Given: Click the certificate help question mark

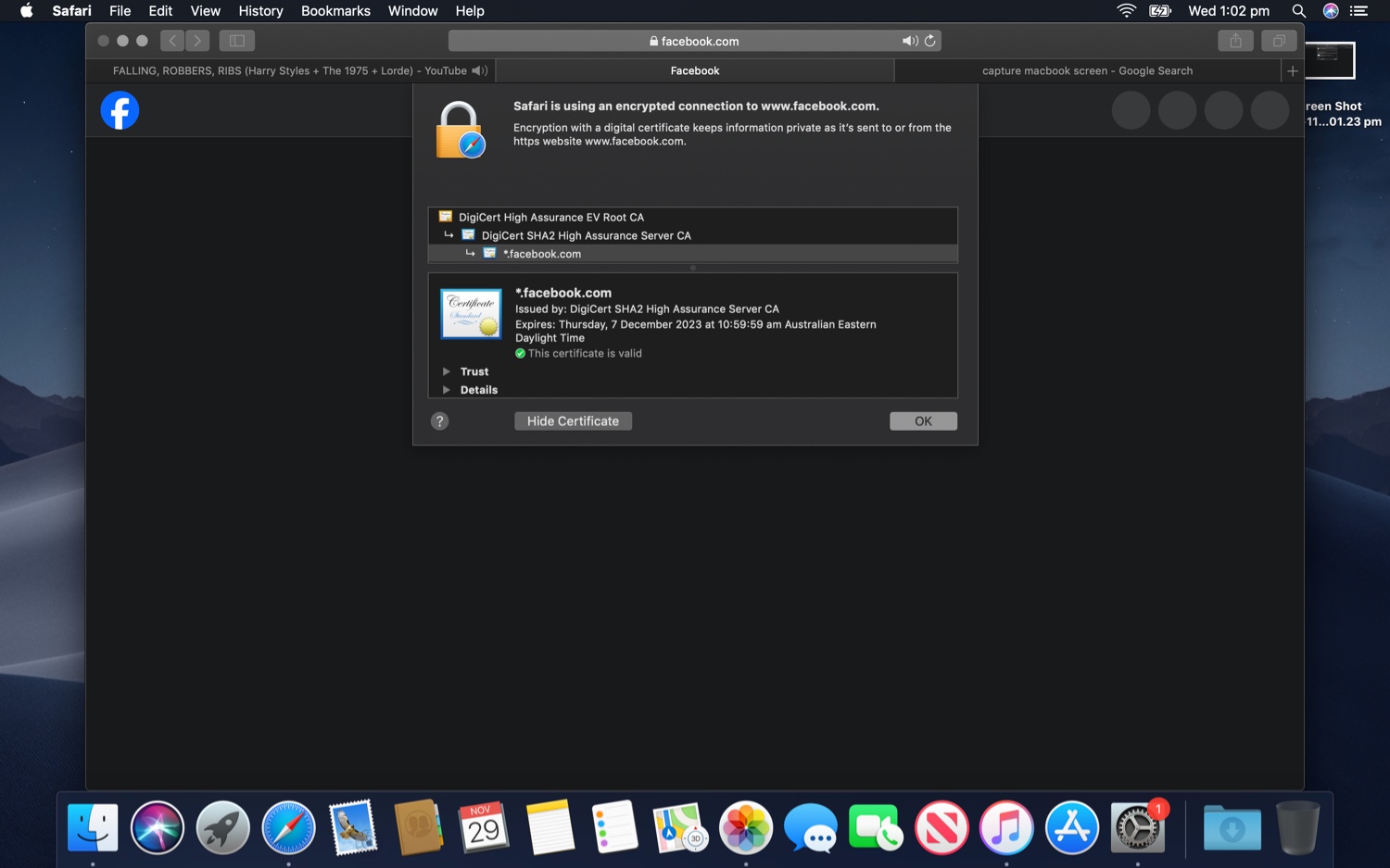Looking at the screenshot, I should point(440,421).
